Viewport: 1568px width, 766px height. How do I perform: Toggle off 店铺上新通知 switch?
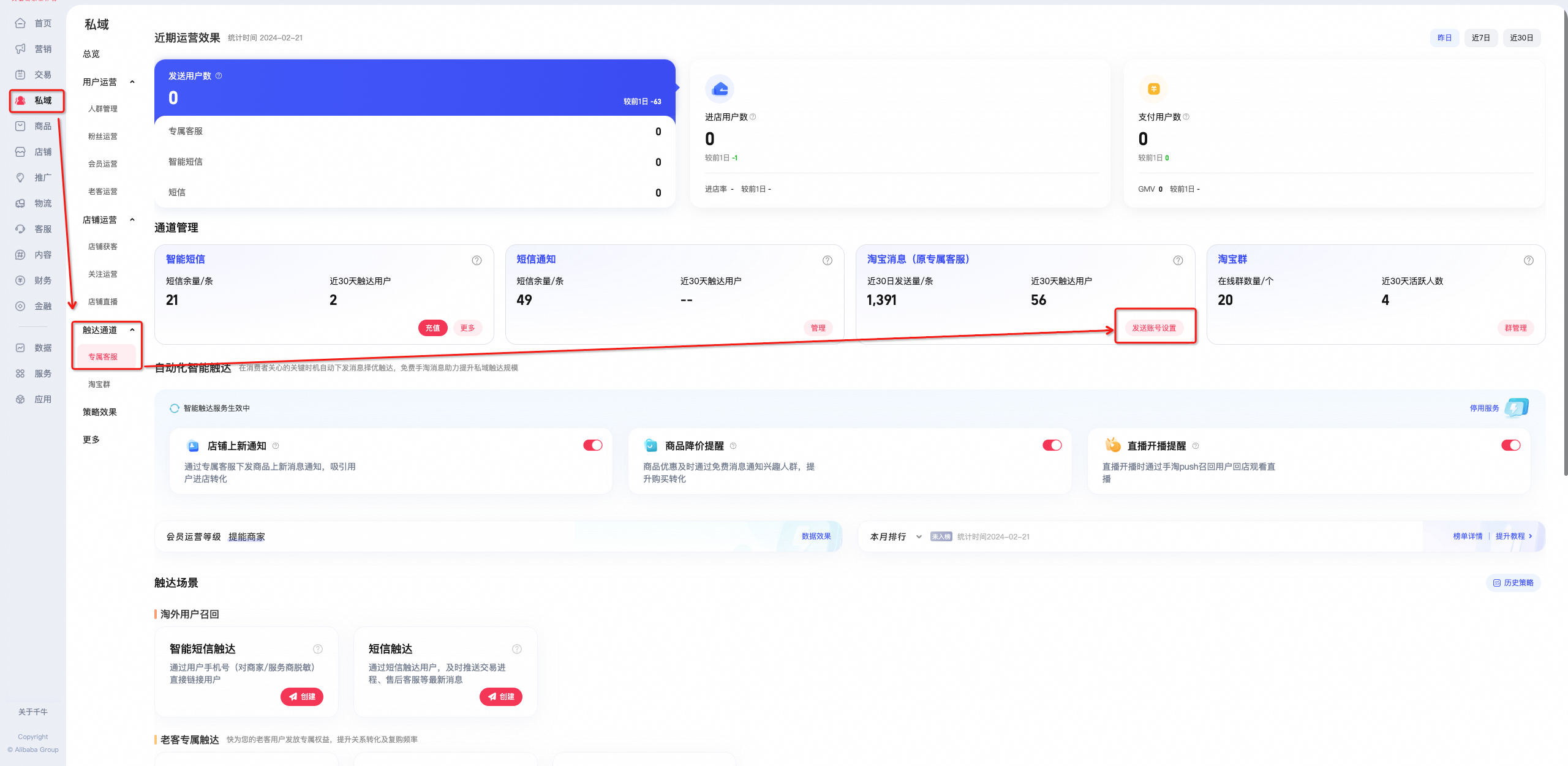point(592,445)
